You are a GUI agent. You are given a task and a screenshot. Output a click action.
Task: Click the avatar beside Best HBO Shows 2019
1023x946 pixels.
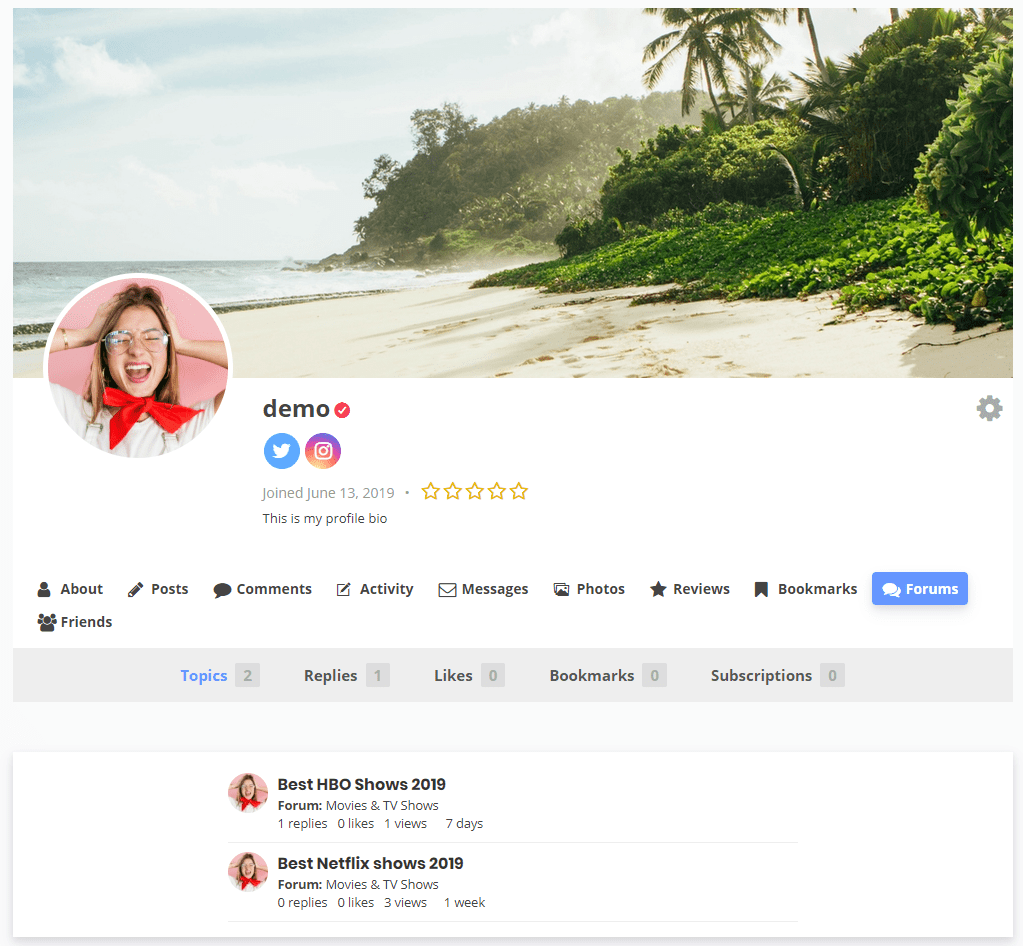pyautogui.click(x=248, y=793)
